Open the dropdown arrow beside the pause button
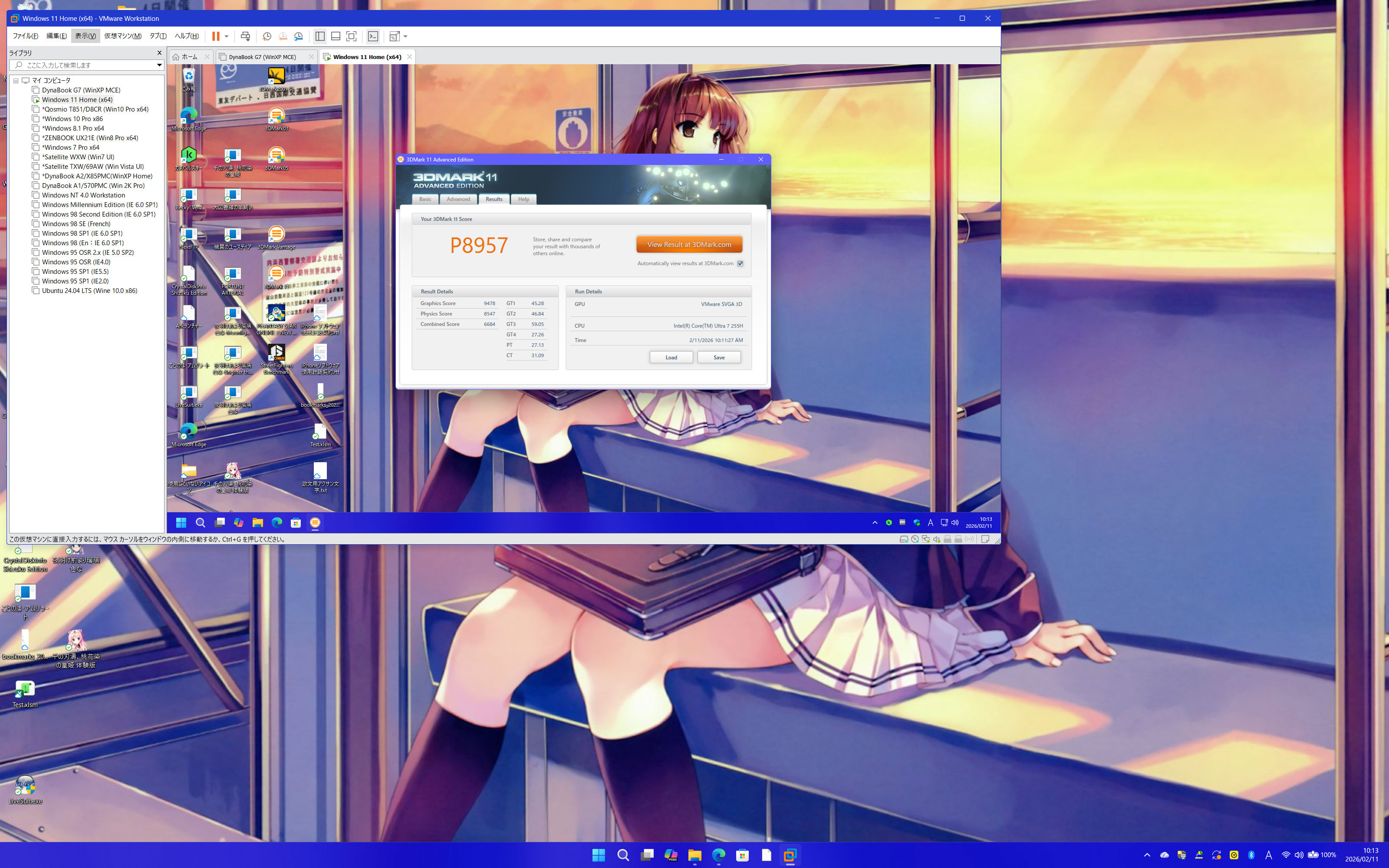This screenshot has height=868, width=1389. click(x=227, y=36)
